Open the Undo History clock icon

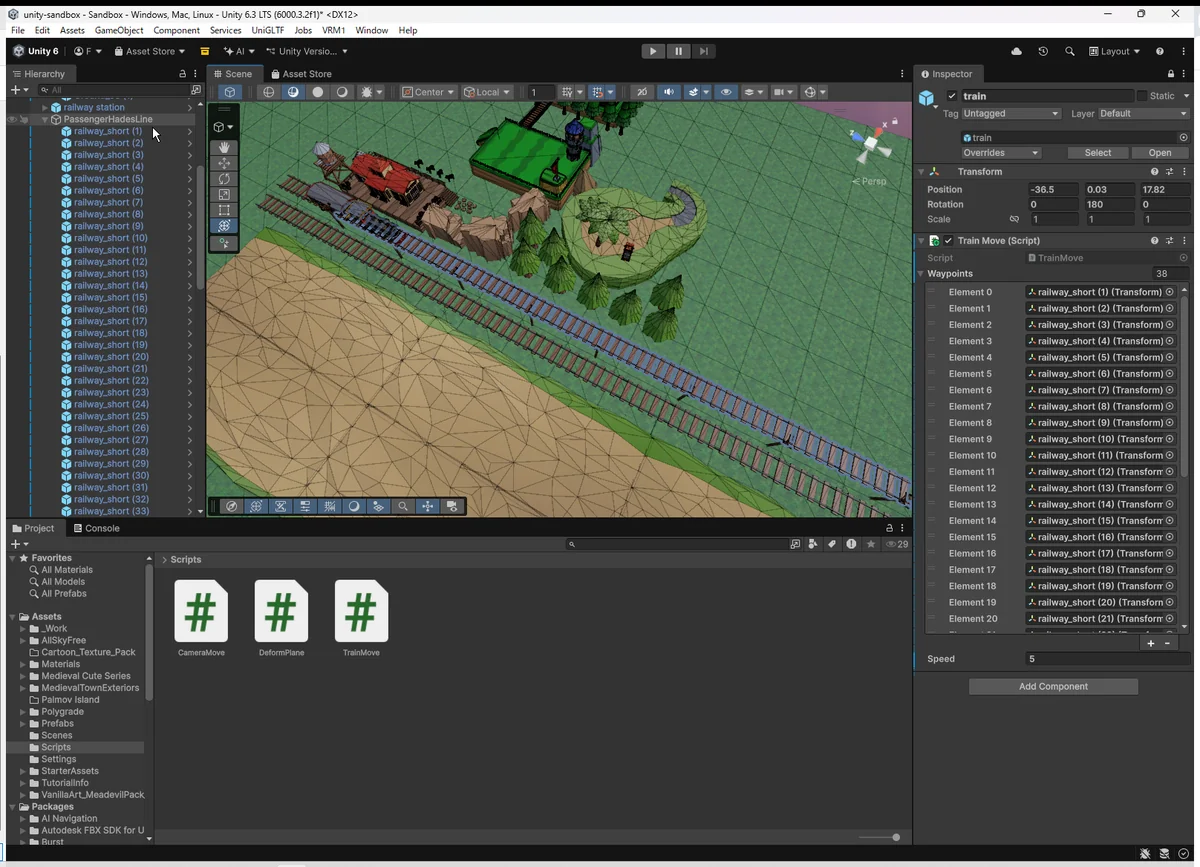click(x=1043, y=51)
